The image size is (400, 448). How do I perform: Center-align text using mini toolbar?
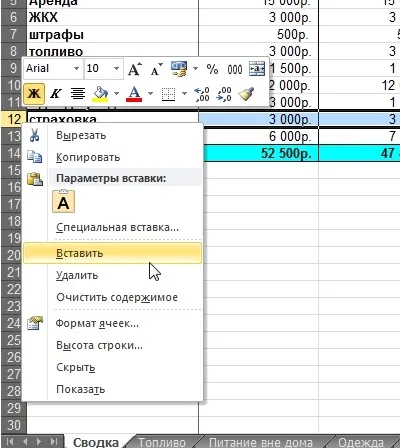point(78,93)
